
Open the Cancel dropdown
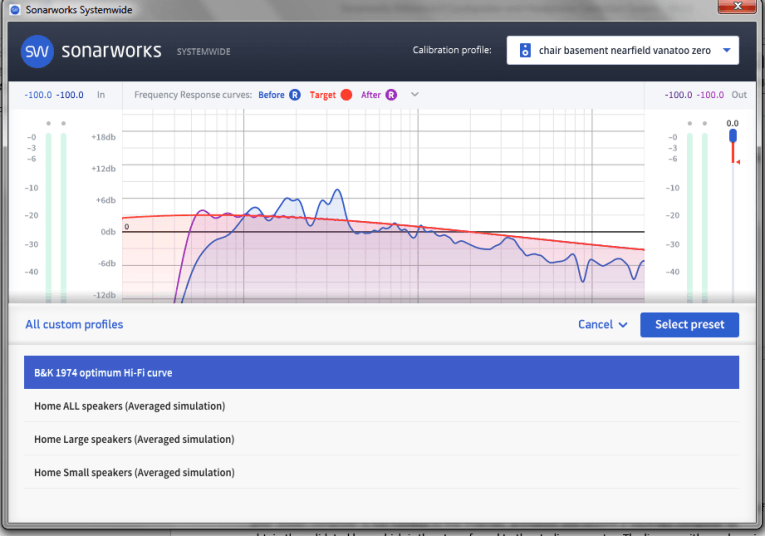click(x=603, y=325)
